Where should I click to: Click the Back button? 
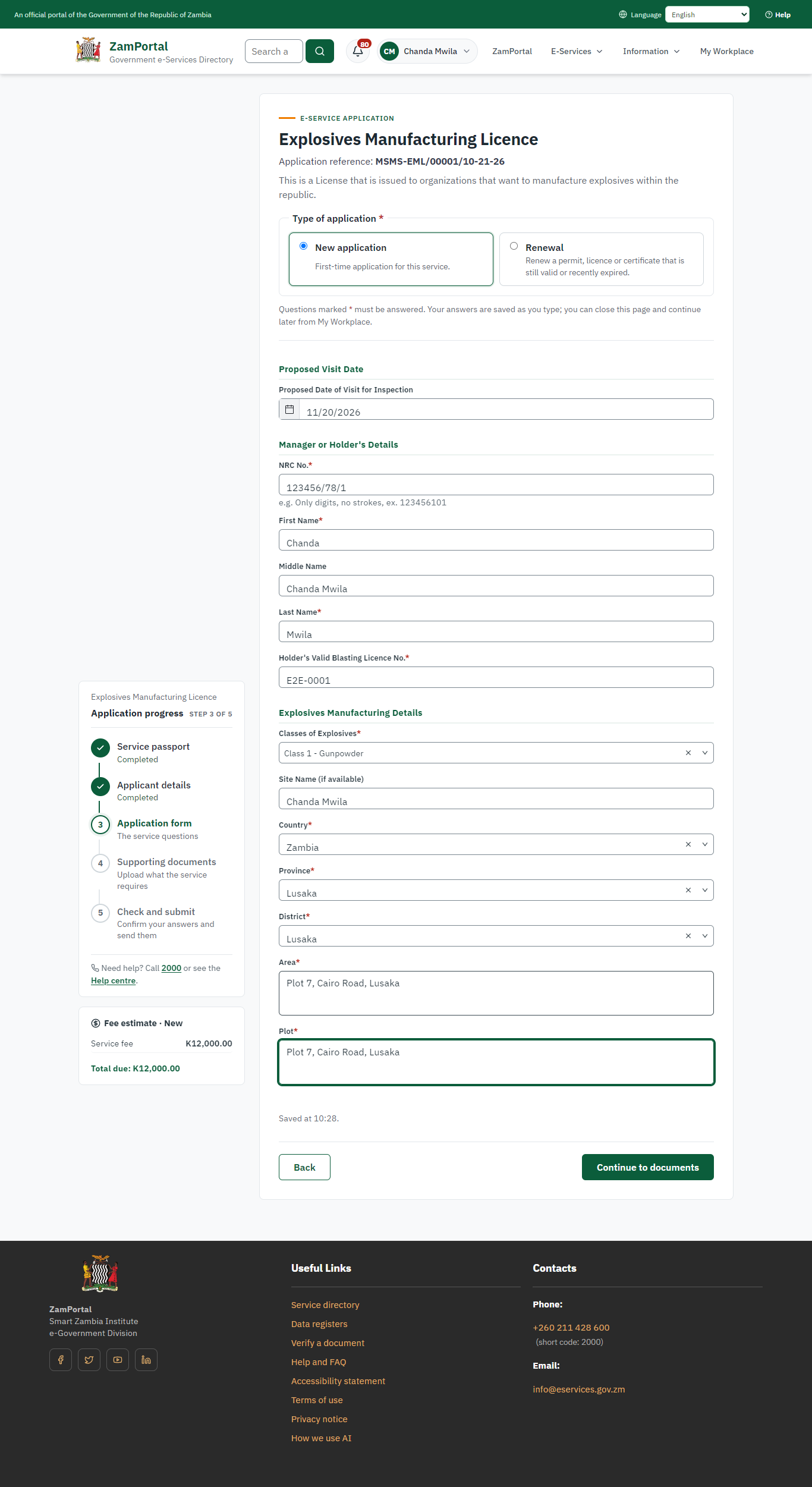(304, 1167)
